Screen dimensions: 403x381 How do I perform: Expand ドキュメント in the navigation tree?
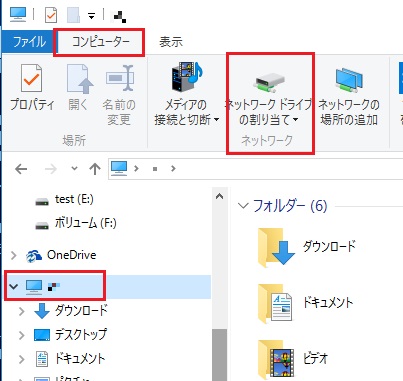pyautogui.click(x=22, y=359)
